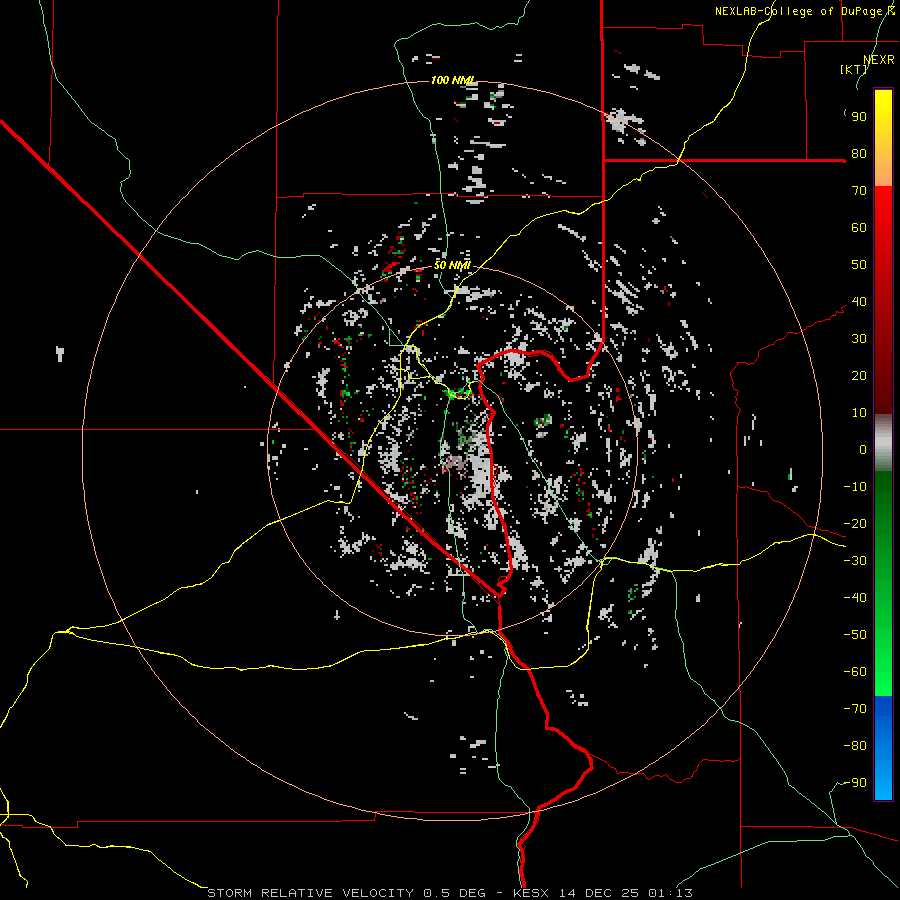
Task: Click the yellow top segment of velocity colorbar
Action: coord(883,138)
